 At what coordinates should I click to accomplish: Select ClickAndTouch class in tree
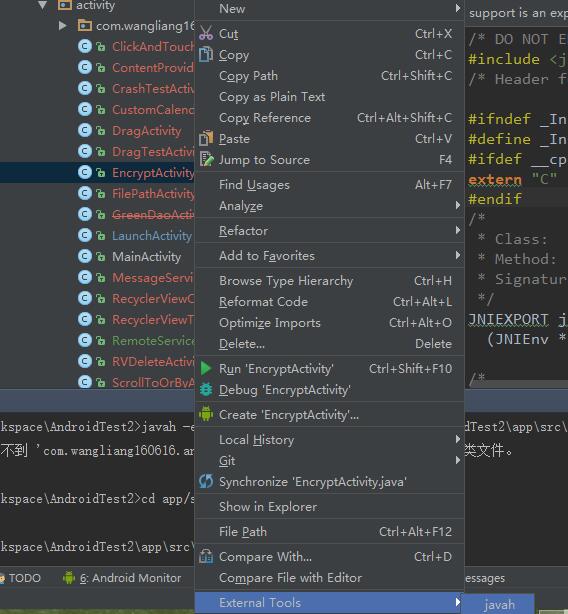153,47
